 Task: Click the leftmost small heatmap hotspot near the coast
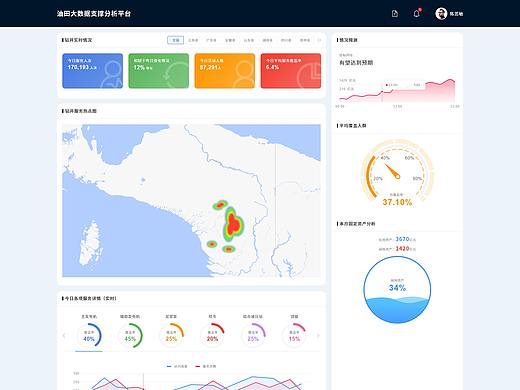pyautogui.click(x=212, y=244)
